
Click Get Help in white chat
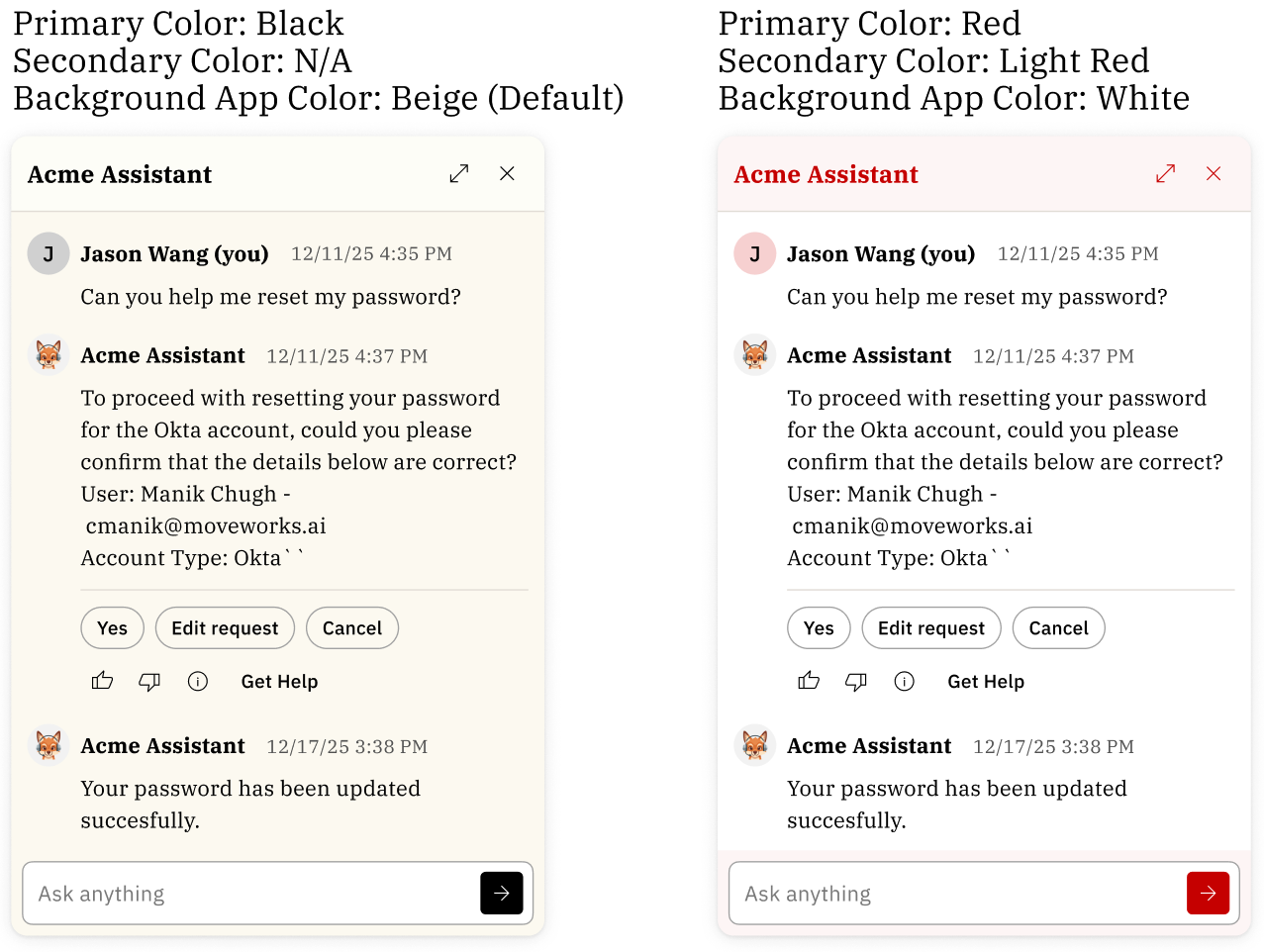click(x=986, y=682)
